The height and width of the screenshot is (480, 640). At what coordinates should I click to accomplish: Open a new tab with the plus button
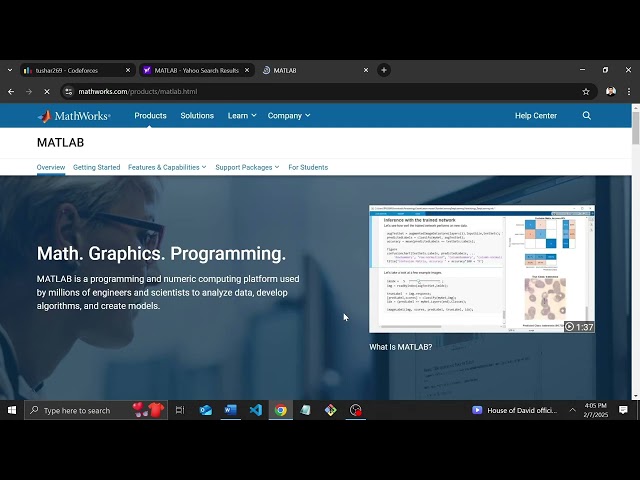click(384, 70)
